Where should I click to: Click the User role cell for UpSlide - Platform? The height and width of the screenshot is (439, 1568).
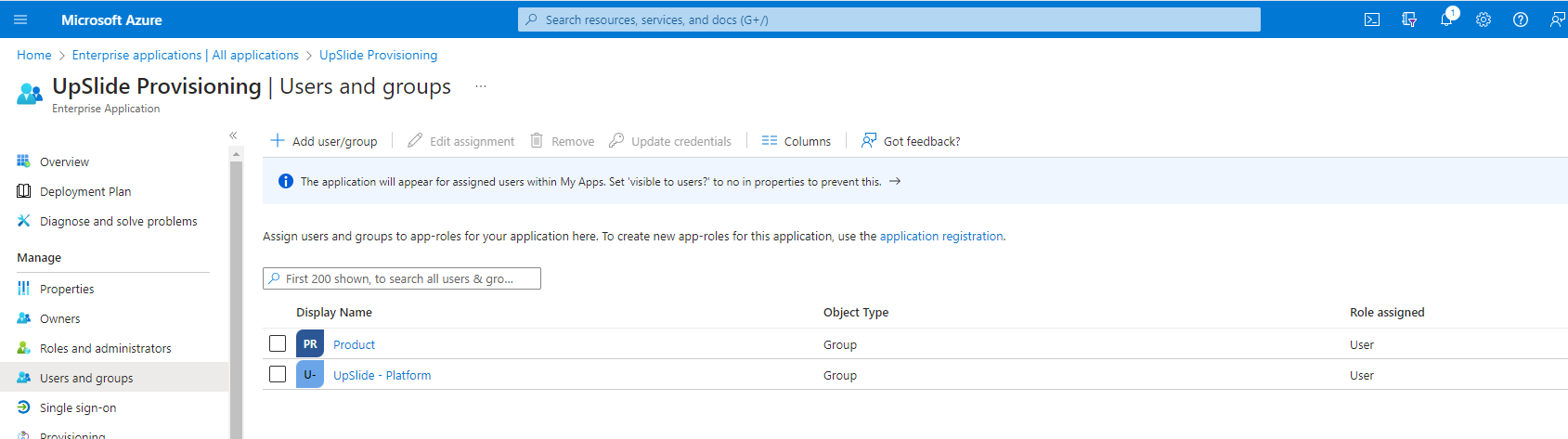pyautogui.click(x=1362, y=376)
